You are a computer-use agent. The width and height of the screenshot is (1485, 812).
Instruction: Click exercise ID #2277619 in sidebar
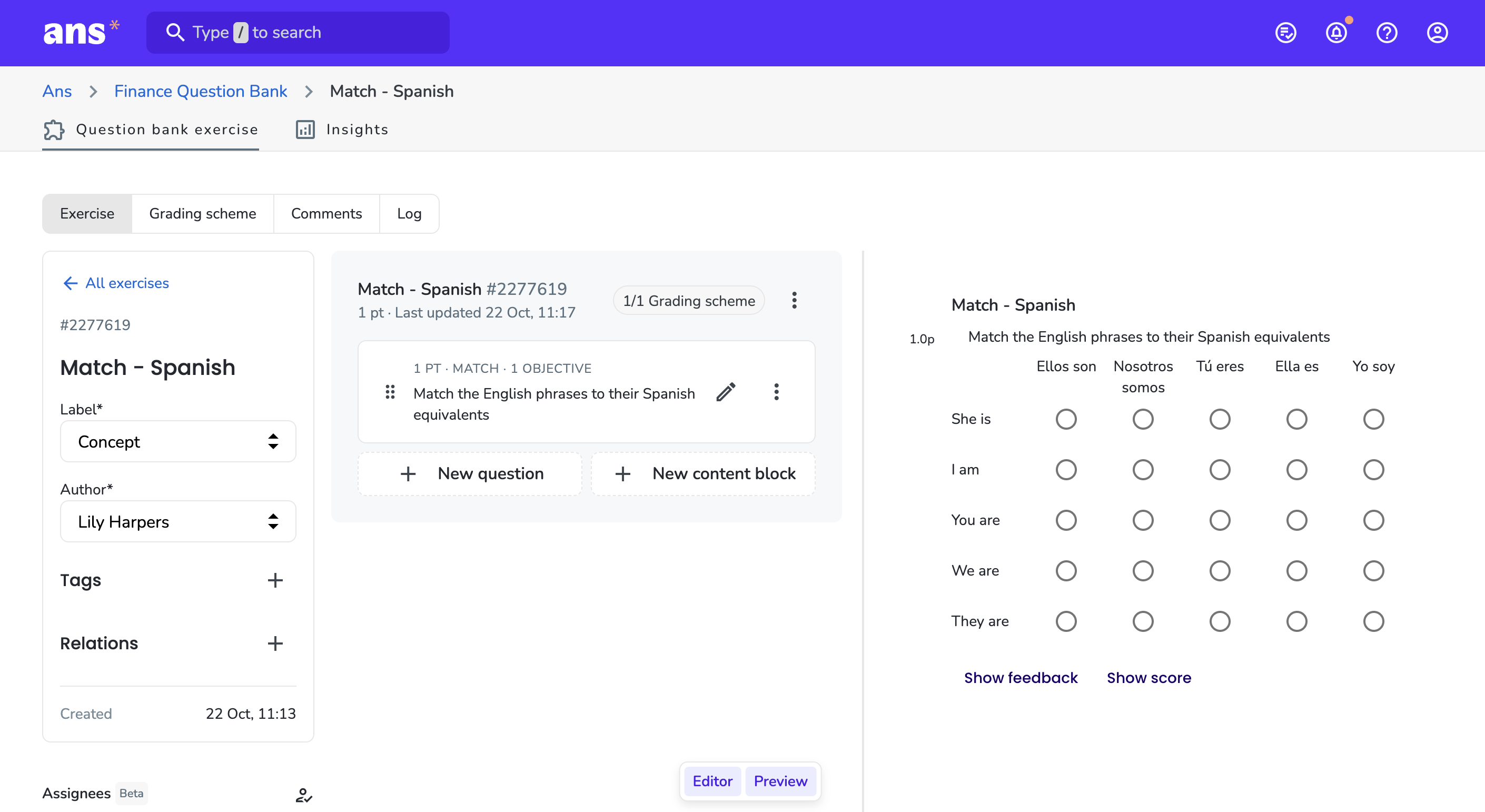[x=95, y=325]
